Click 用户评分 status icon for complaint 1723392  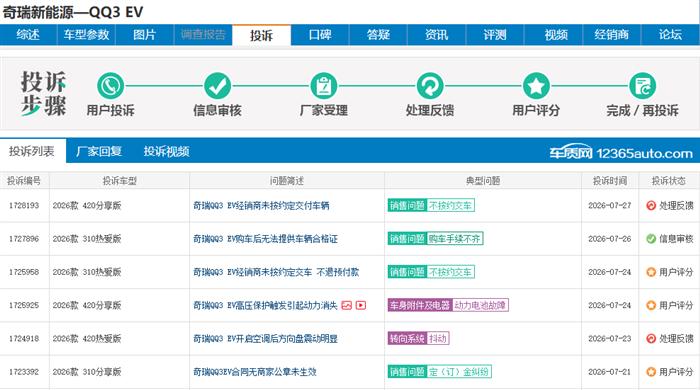651,371
